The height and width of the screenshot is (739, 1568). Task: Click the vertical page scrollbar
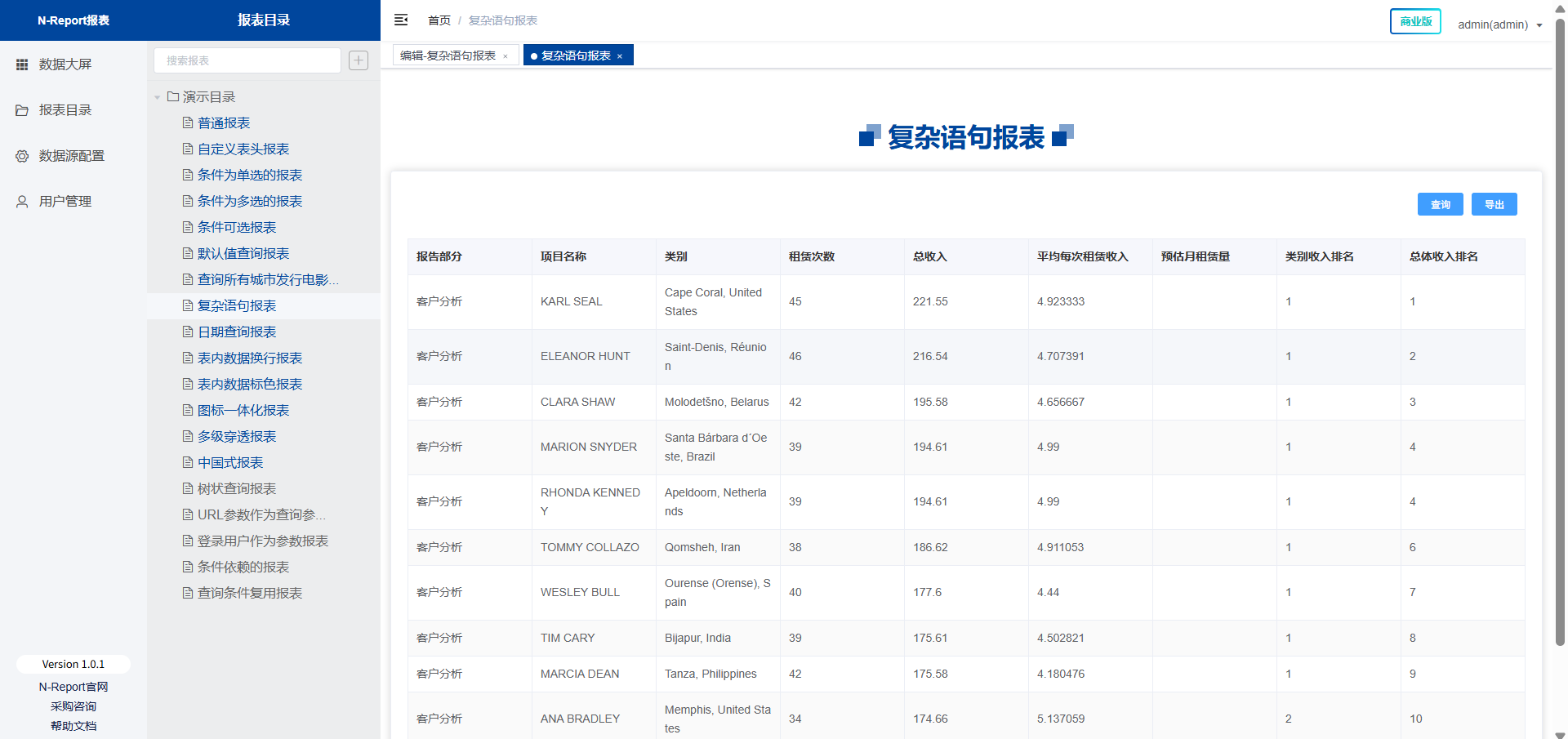[1560, 327]
